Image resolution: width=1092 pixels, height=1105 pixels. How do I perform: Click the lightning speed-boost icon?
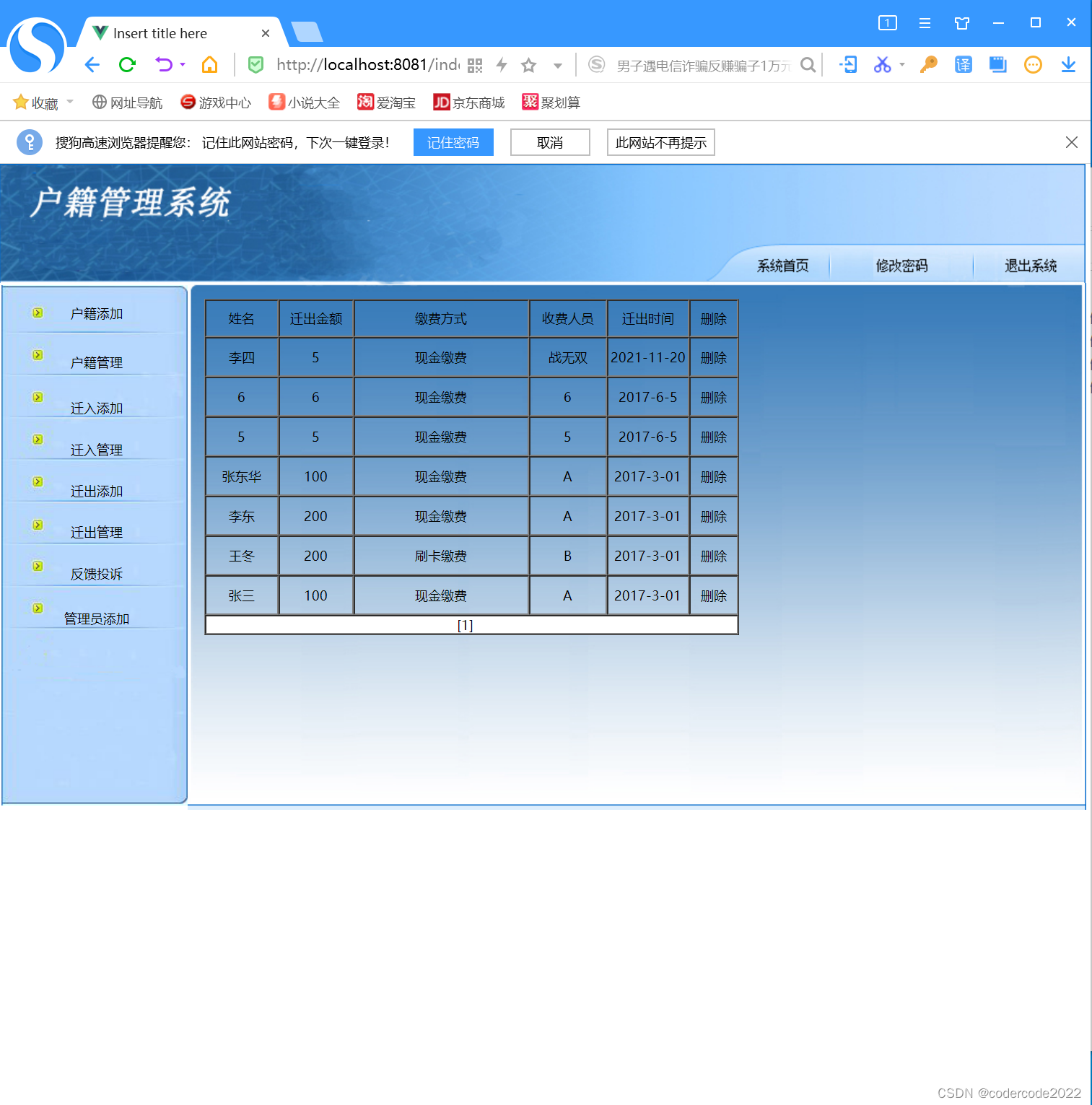(502, 64)
